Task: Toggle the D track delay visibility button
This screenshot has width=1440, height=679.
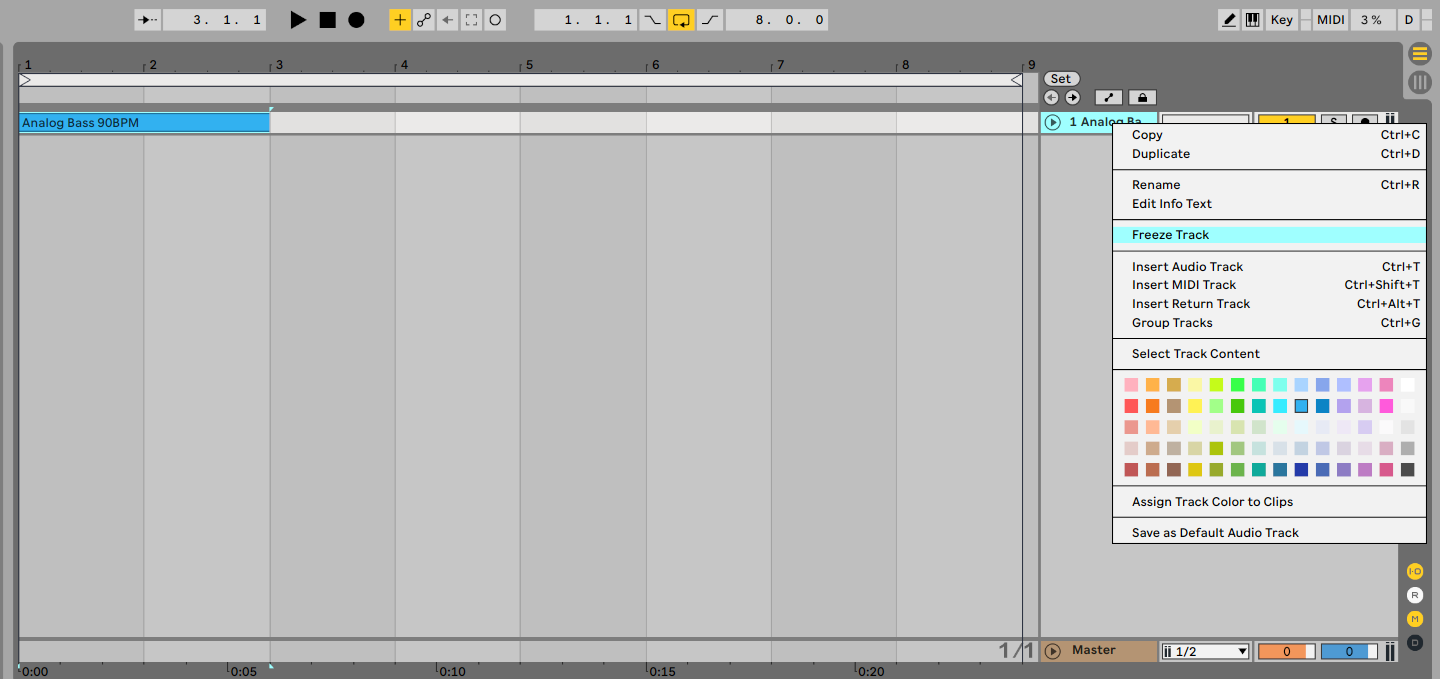Action: 1414,643
